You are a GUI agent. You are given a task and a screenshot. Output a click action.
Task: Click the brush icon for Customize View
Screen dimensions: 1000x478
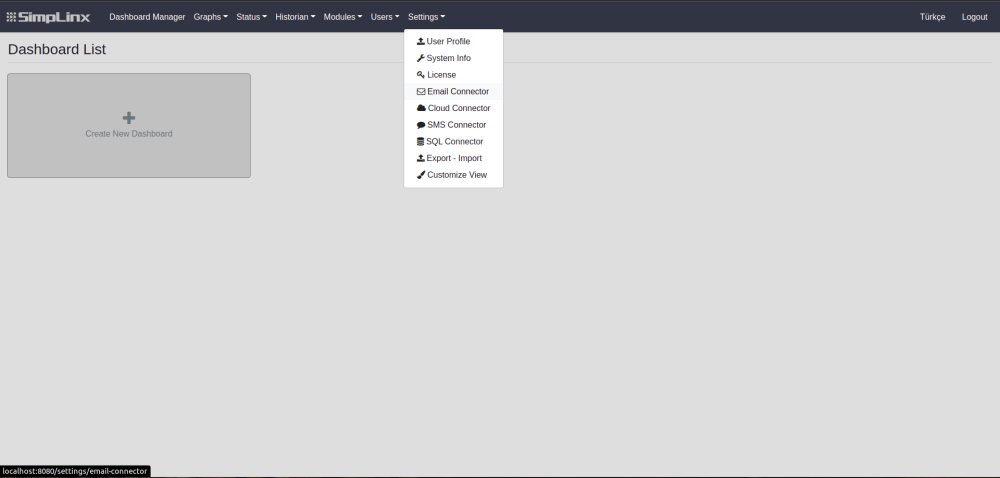click(420, 175)
